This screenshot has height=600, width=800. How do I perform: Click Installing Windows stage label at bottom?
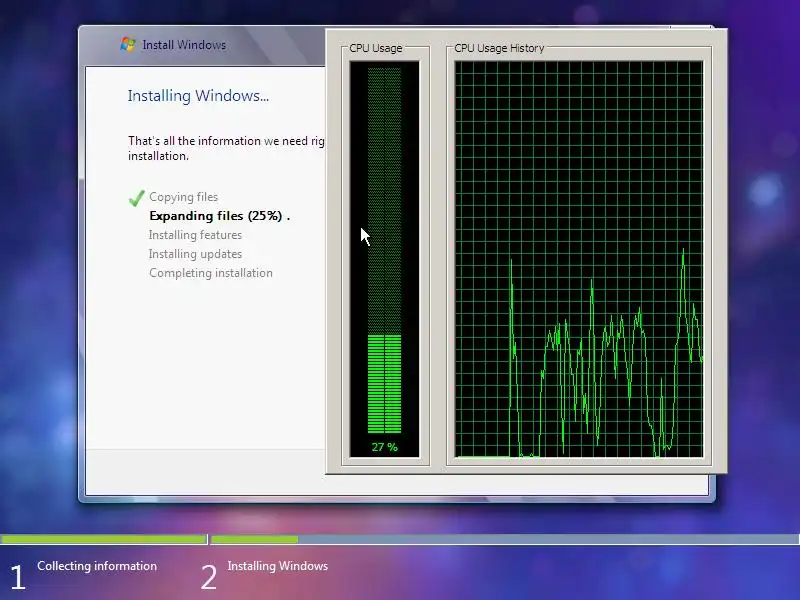[278, 566]
